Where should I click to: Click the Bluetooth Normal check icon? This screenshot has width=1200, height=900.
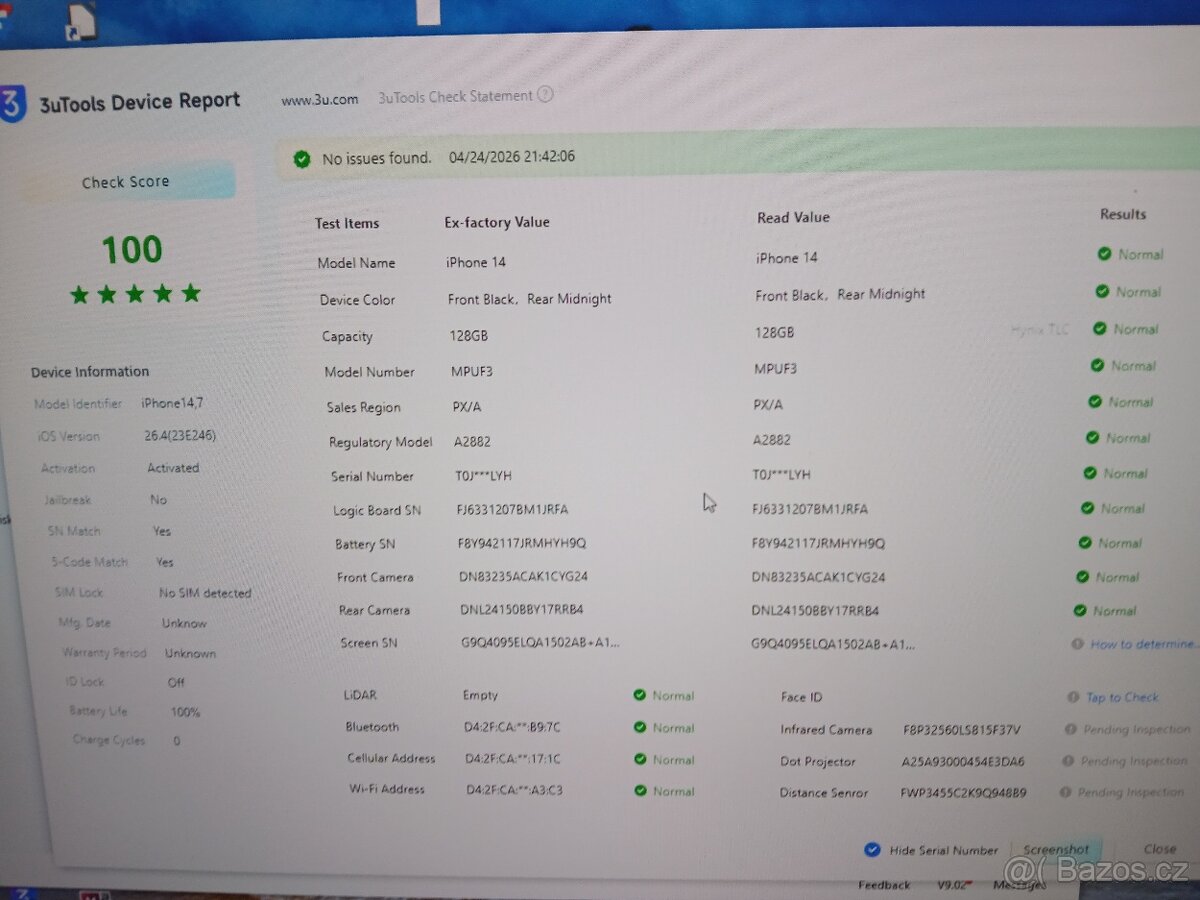[640, 727]
